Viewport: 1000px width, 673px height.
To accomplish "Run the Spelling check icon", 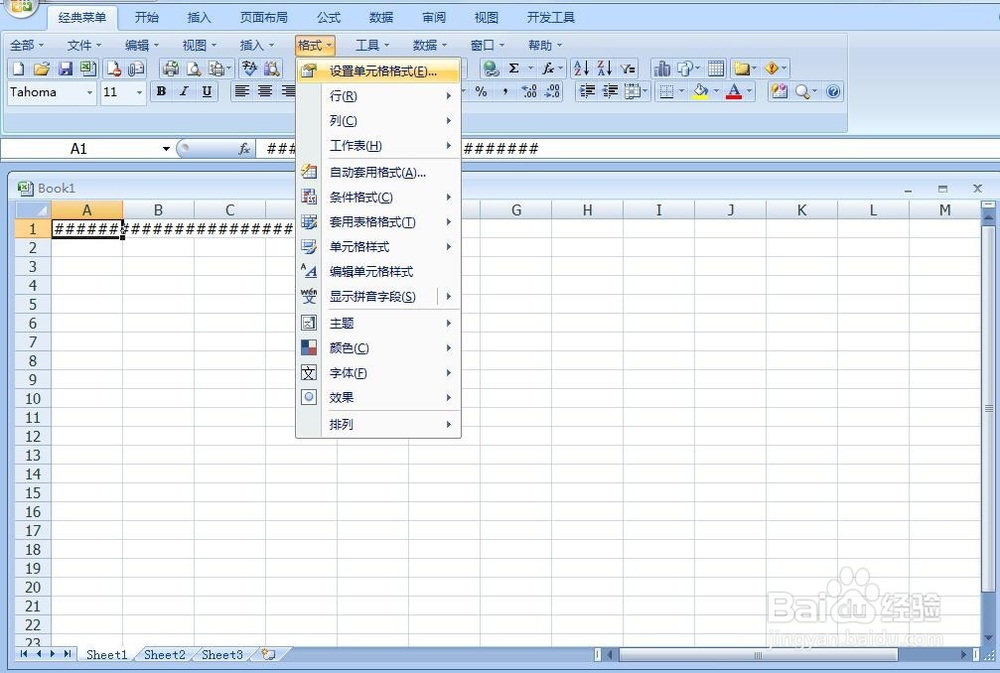I will [x=249, y=68].
